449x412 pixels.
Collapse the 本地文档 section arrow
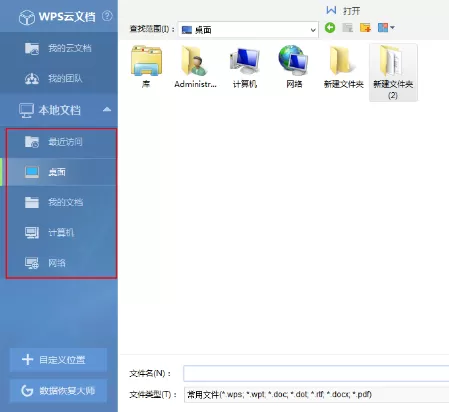coord(107,109)
